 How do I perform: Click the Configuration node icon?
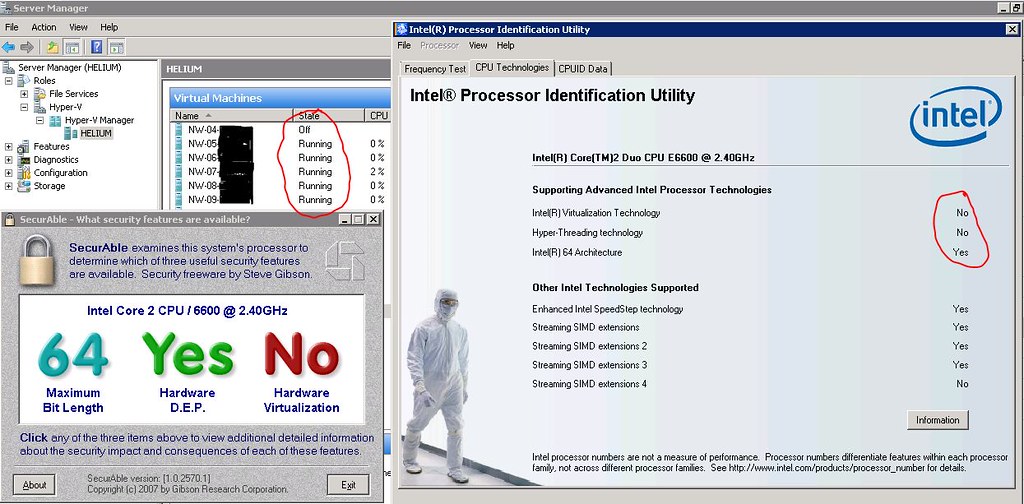(24, 172)
